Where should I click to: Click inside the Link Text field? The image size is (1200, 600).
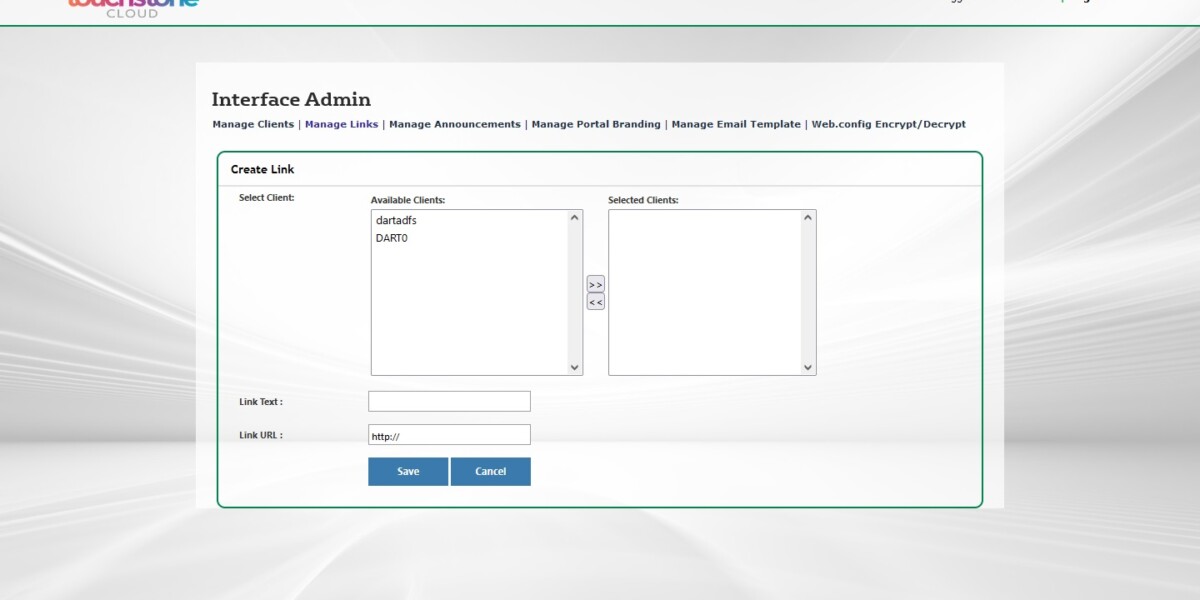point(448,401)
